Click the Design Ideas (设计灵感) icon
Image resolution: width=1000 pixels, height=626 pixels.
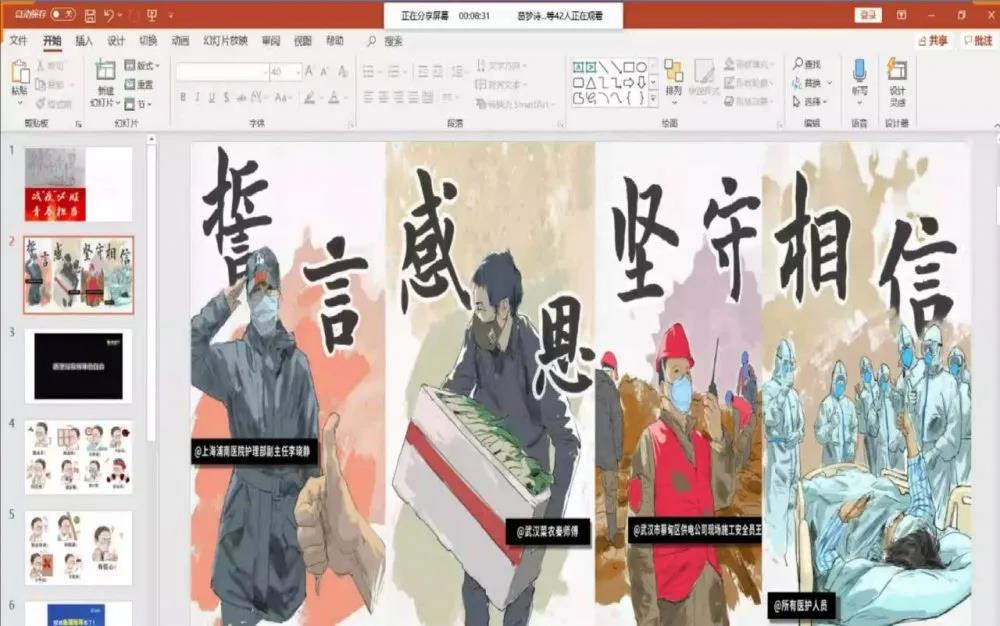coord(897,72)
